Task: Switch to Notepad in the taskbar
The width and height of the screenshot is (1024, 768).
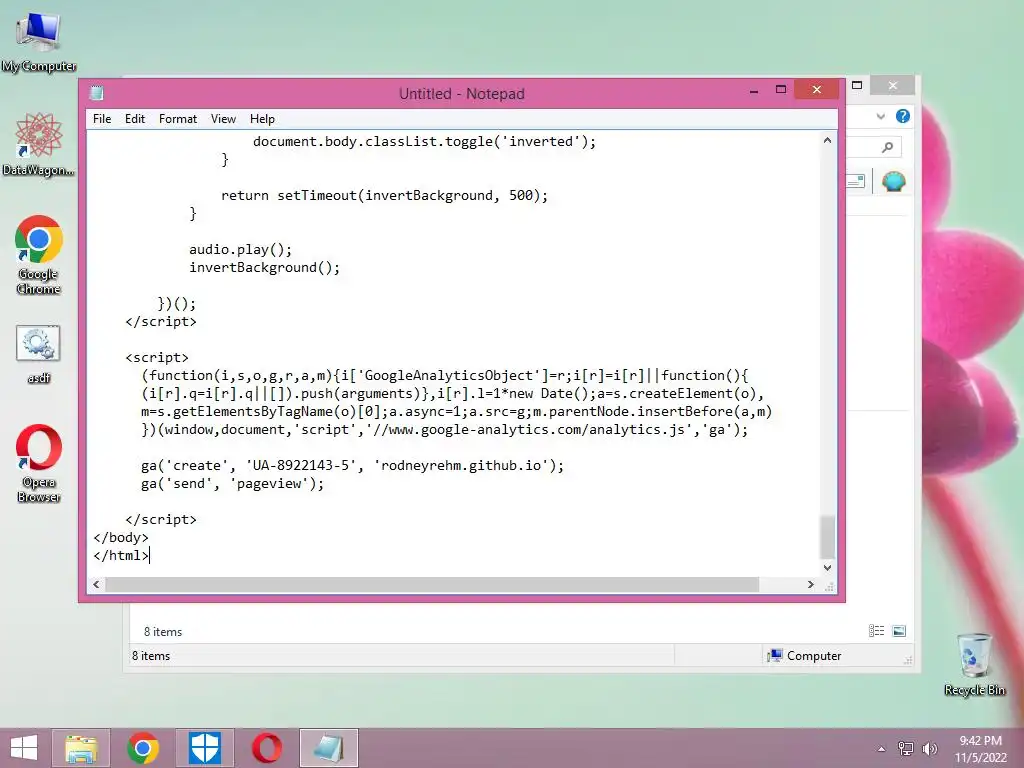Action: [328, 748]
